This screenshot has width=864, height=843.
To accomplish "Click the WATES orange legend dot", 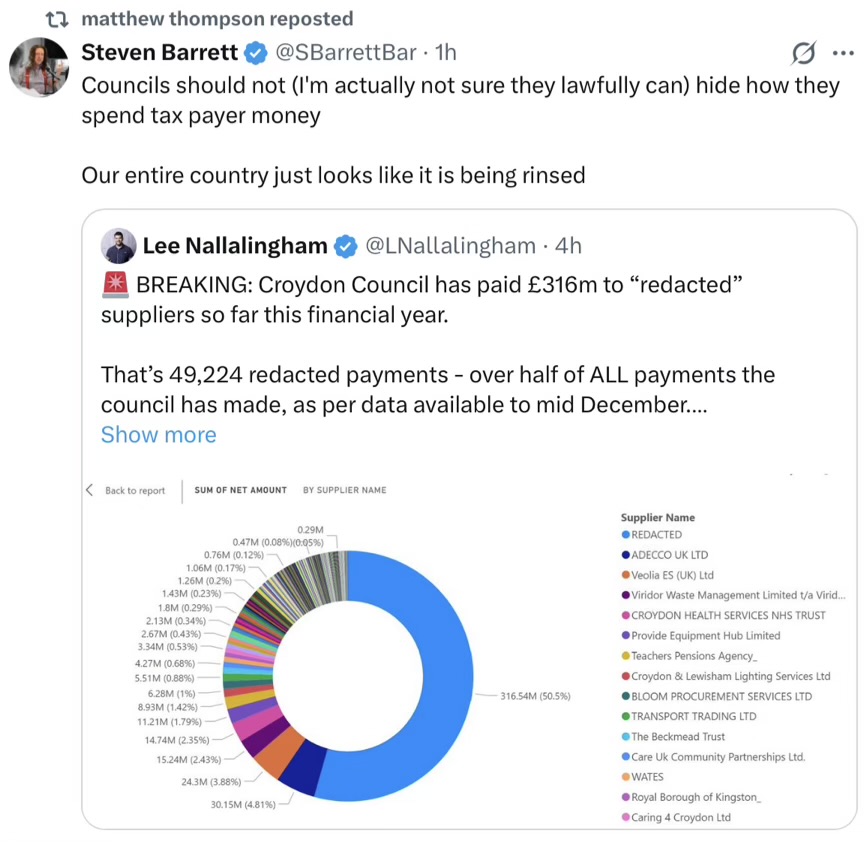I will [626, 777].
